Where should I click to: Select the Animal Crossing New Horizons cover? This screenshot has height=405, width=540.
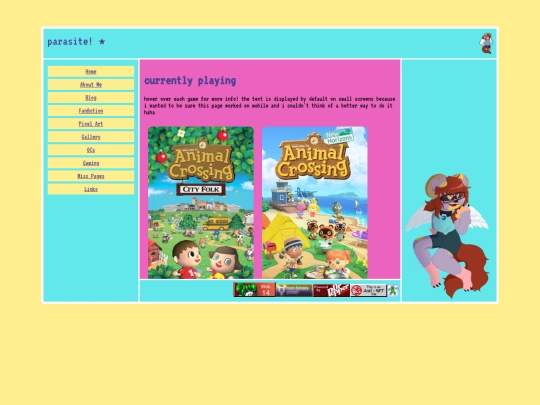[x=315, y=202]
